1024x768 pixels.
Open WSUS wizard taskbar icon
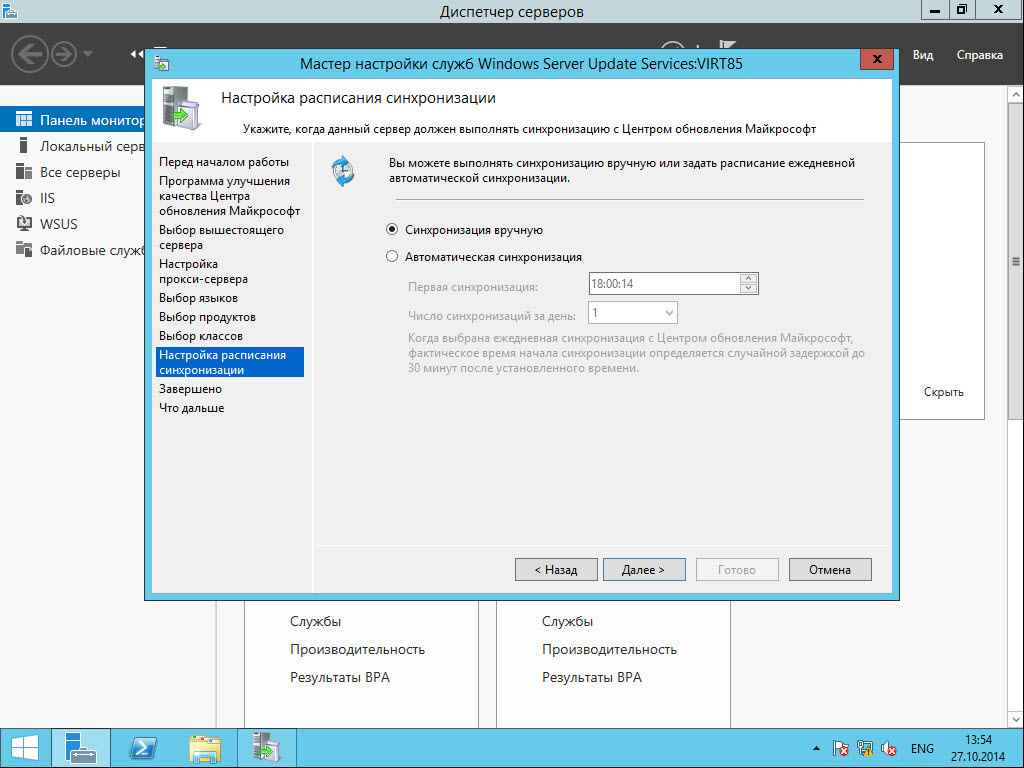(x=266, y=748)
